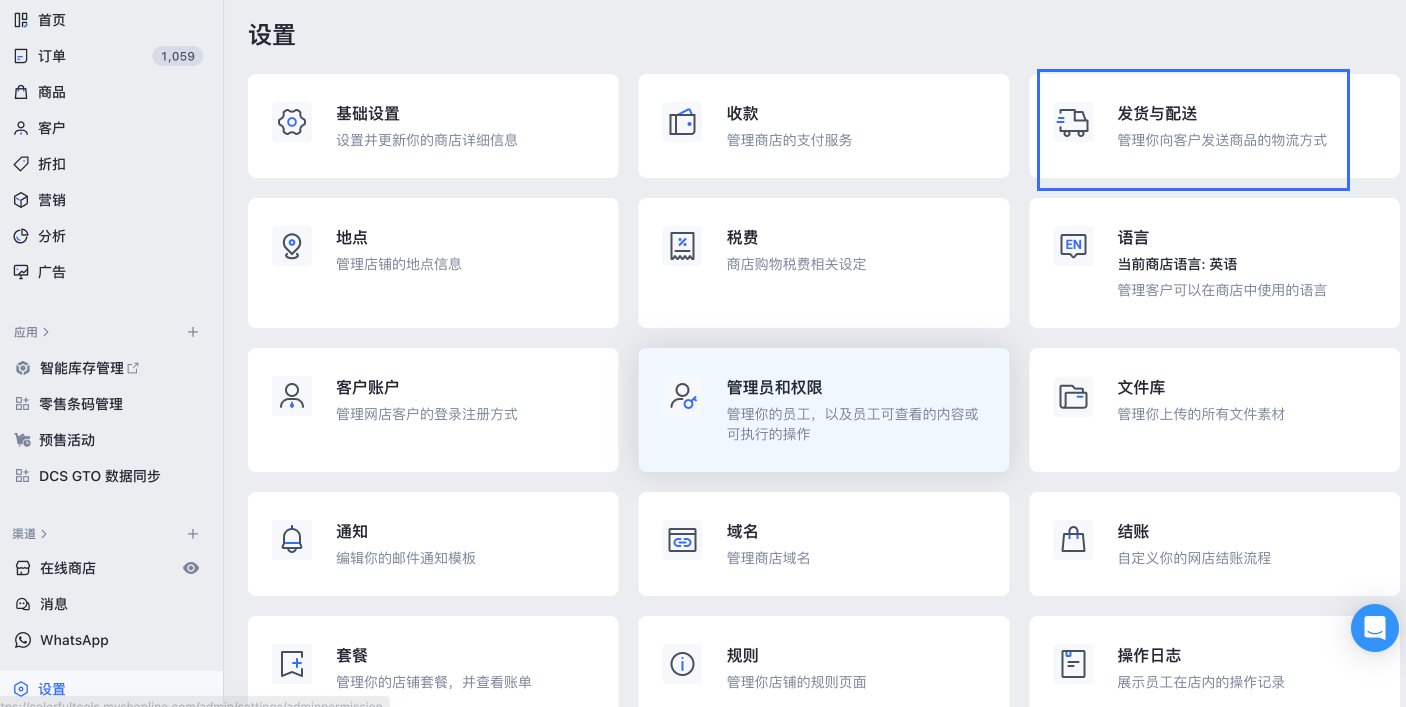
Task: Expand the 渠道 section chevron
Action: coord(44,534)
